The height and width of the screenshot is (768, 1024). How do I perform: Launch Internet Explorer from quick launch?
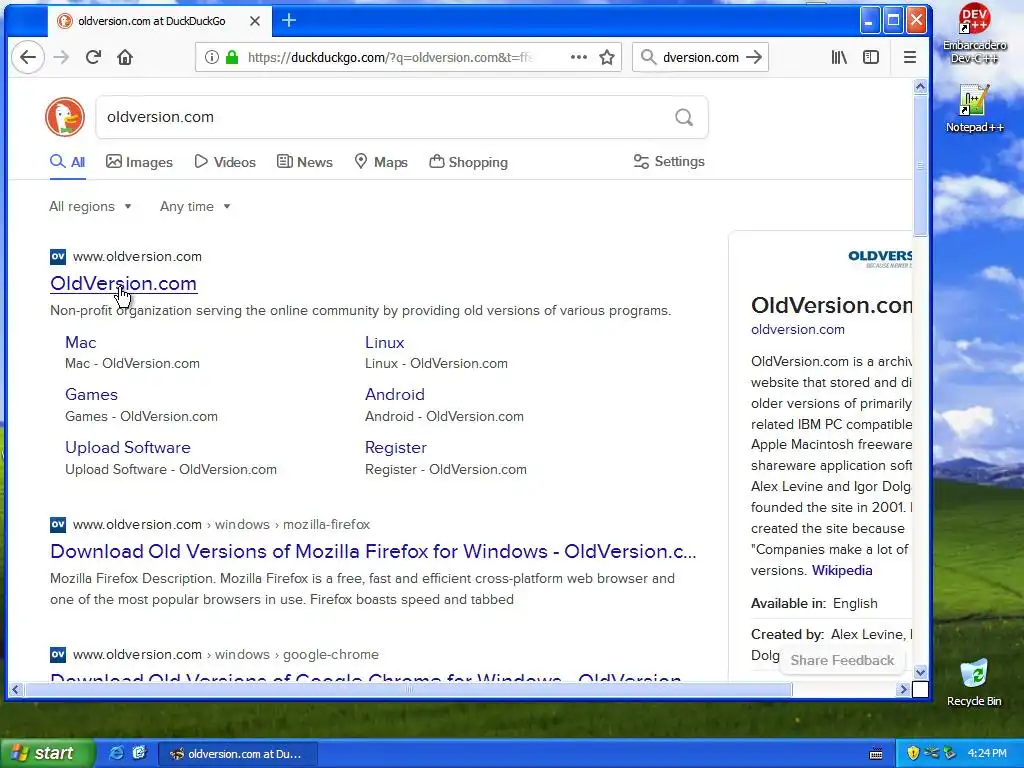pyautogui.click(x=116, y=753)
